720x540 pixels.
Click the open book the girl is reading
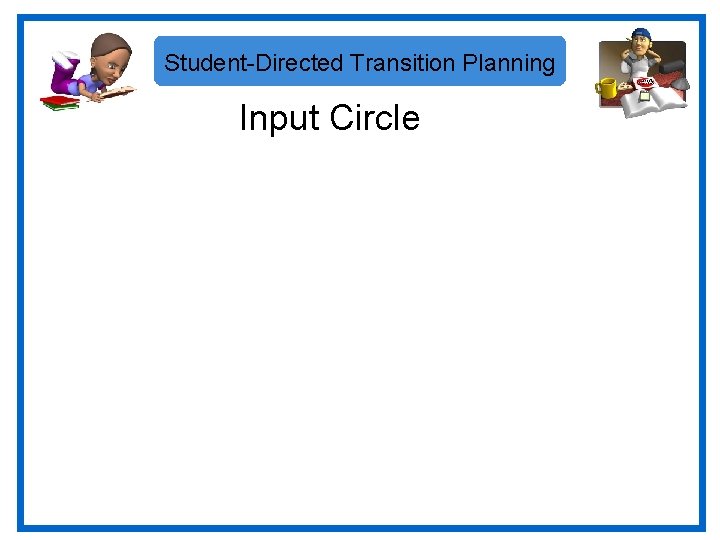(x=116, y=93)
